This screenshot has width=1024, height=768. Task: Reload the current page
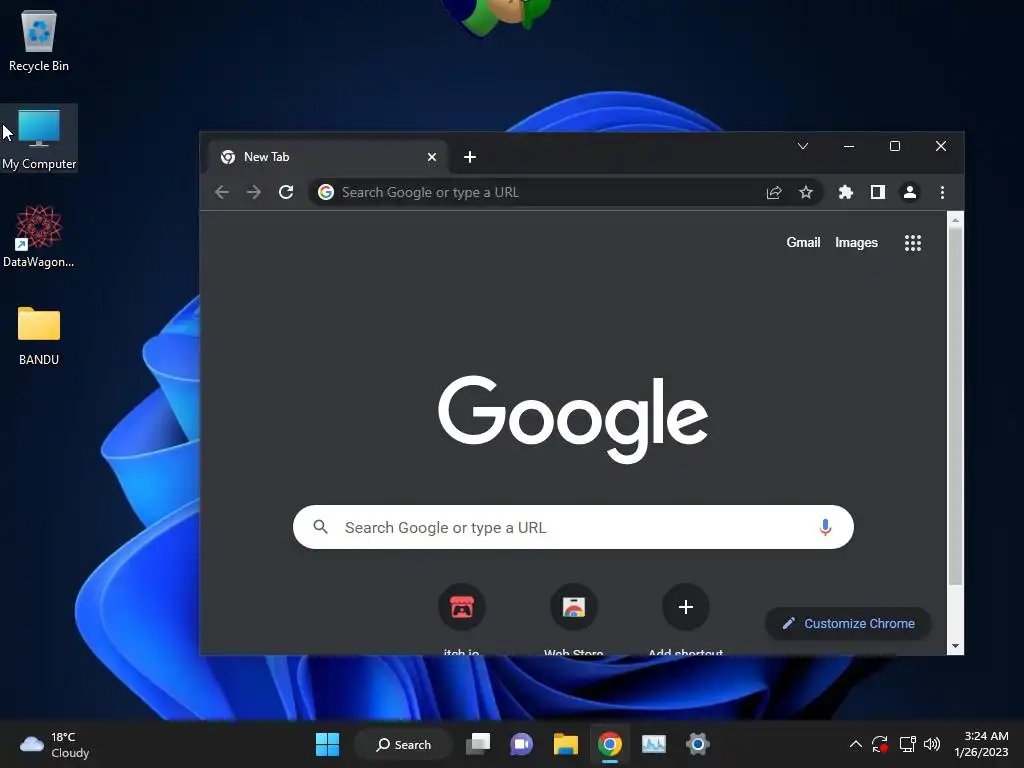point(286,192)
